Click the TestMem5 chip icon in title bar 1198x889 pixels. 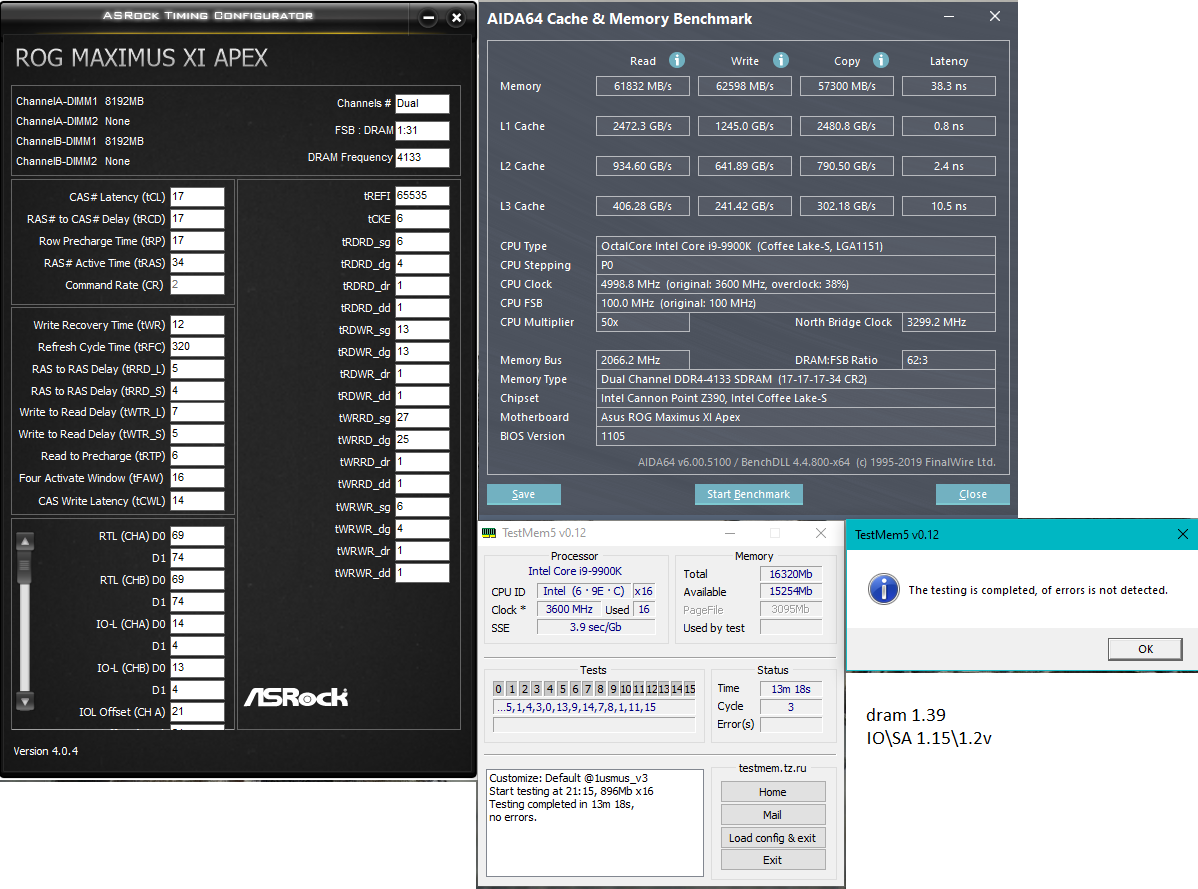point(489,533)
